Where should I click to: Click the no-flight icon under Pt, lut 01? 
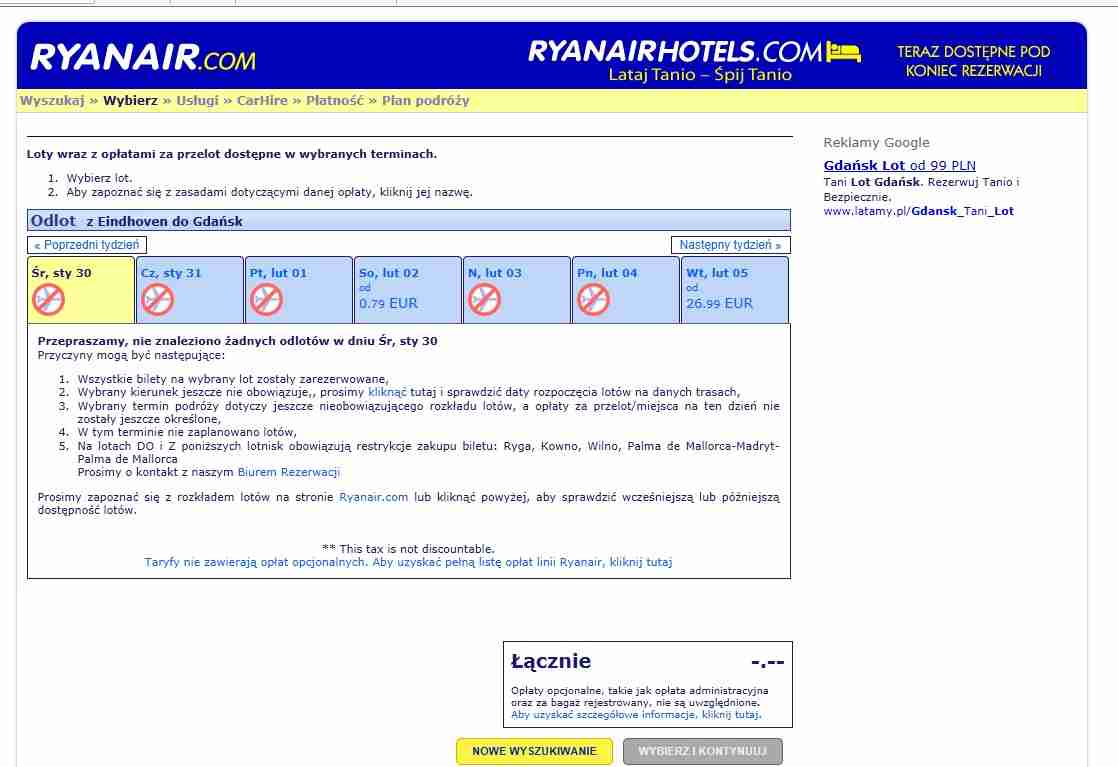point(267,299)
